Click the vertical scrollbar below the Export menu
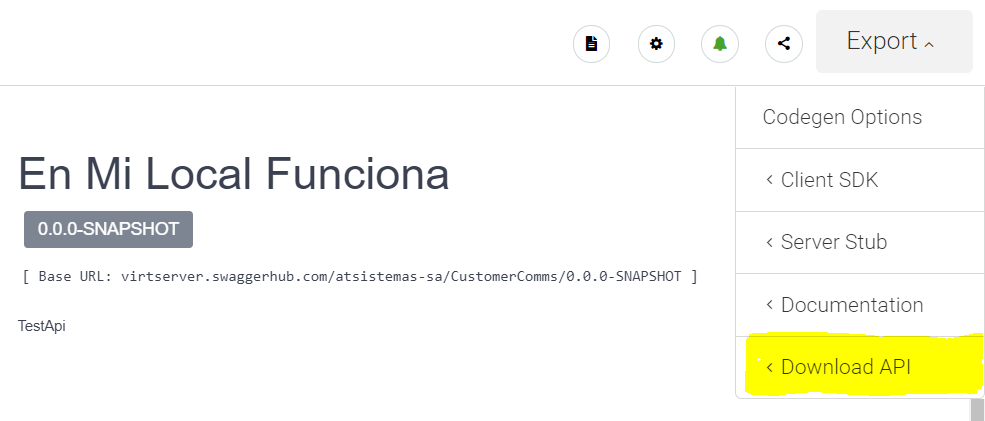This screenshot has width=985, height=421. (x=977, y=410)
